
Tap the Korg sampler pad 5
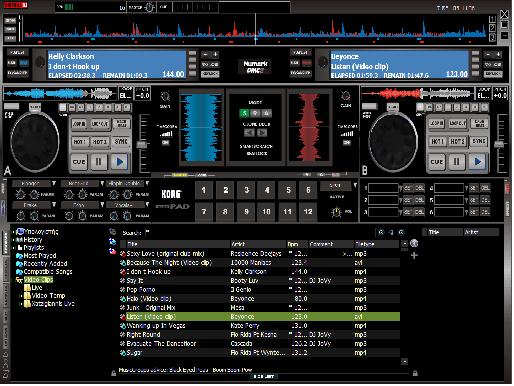click(x=288, y=190)
